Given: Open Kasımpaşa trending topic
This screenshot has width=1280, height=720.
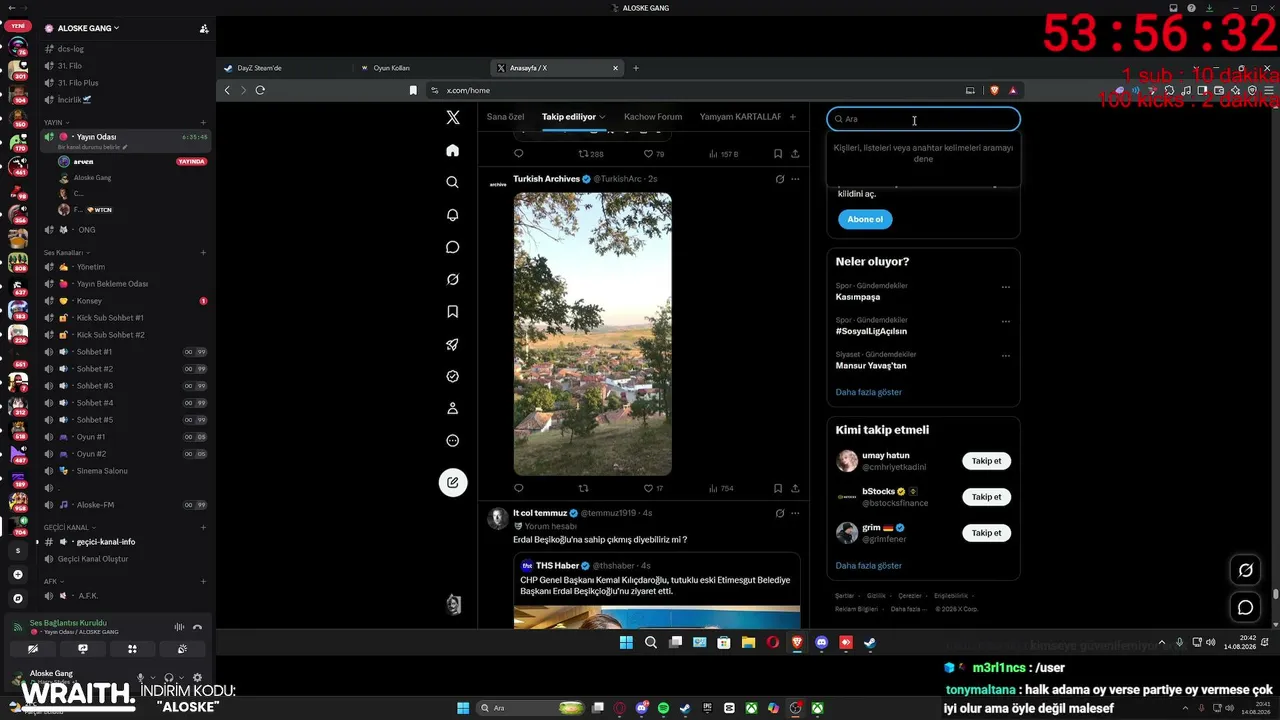Looking at the screenshot, I should (858, 297).
